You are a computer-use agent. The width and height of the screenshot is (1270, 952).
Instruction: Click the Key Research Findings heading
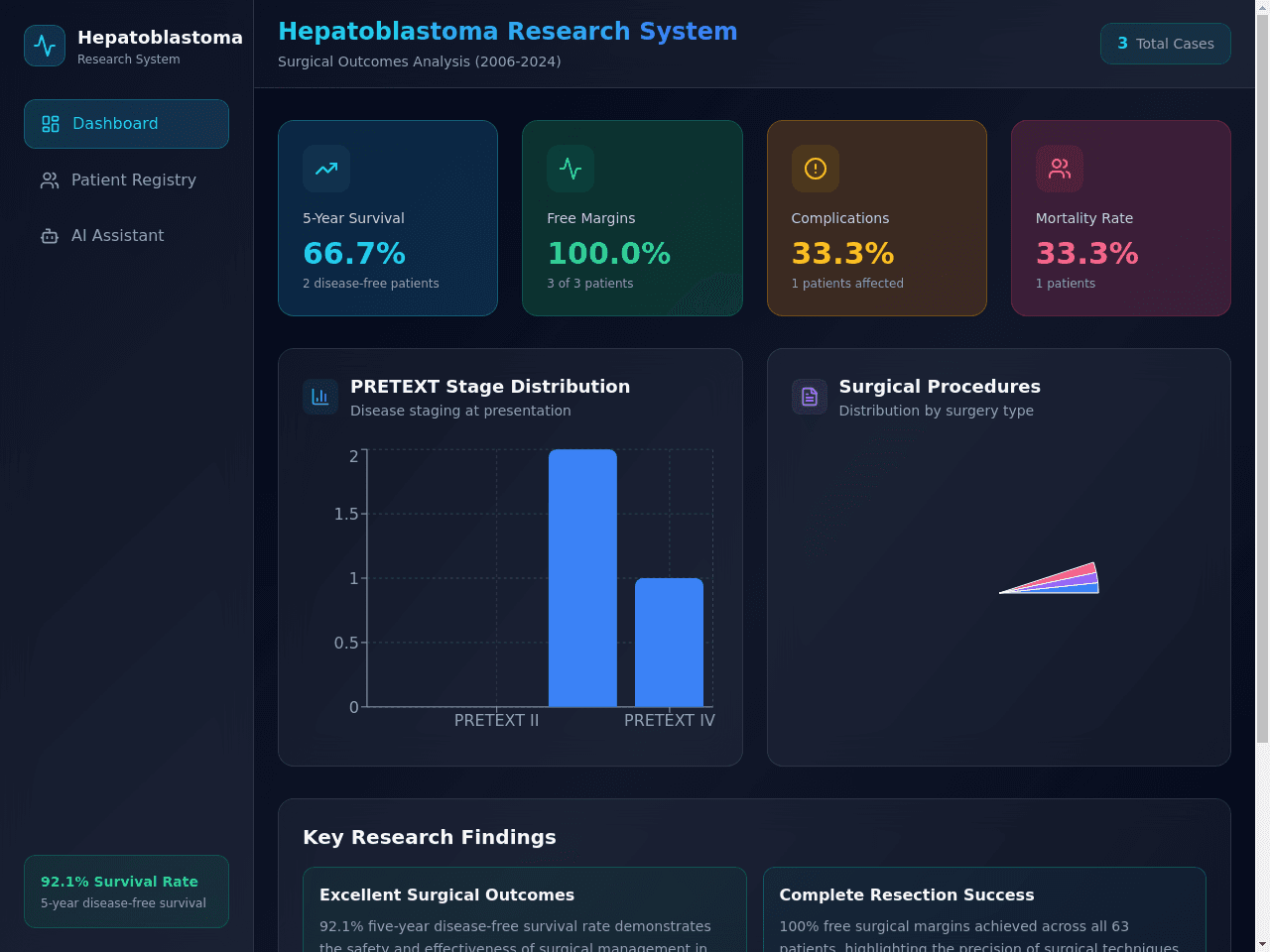[429, 838]
